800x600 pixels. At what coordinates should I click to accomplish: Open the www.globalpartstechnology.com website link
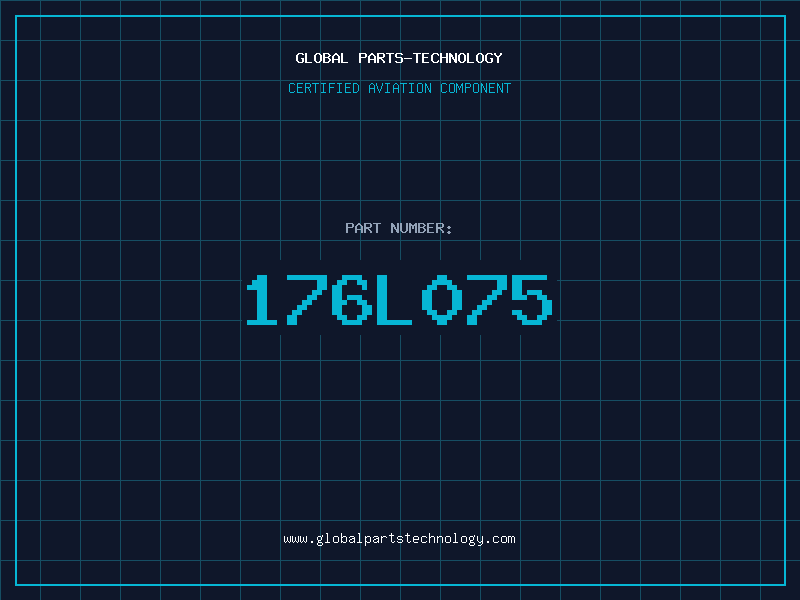399,539
